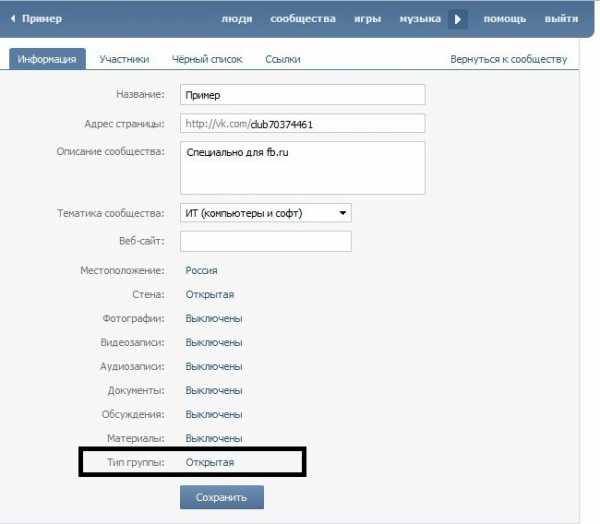Click the back arrow next to Пример
This screenshot has height=524, width=600.
[13, 19]
